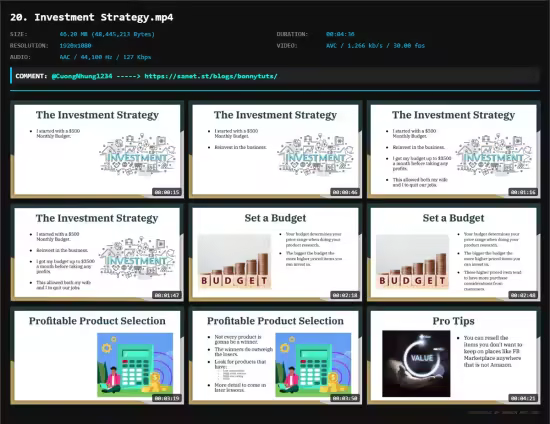Screen dimensions: 550x424
Task: Open the Set a Budget thumbnail at 00:02:18
Action: pyautogui.click(x=275, y=253)
